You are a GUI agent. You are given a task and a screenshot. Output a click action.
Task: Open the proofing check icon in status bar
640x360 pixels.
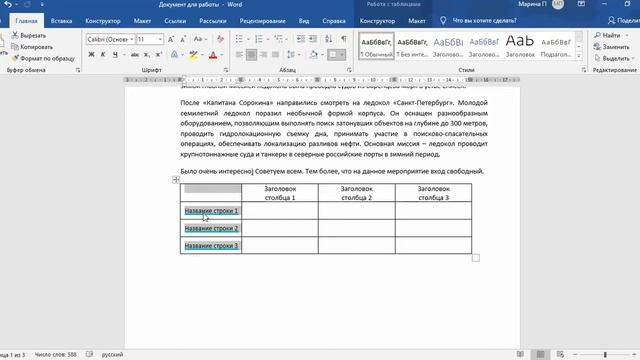coord(89,354)
